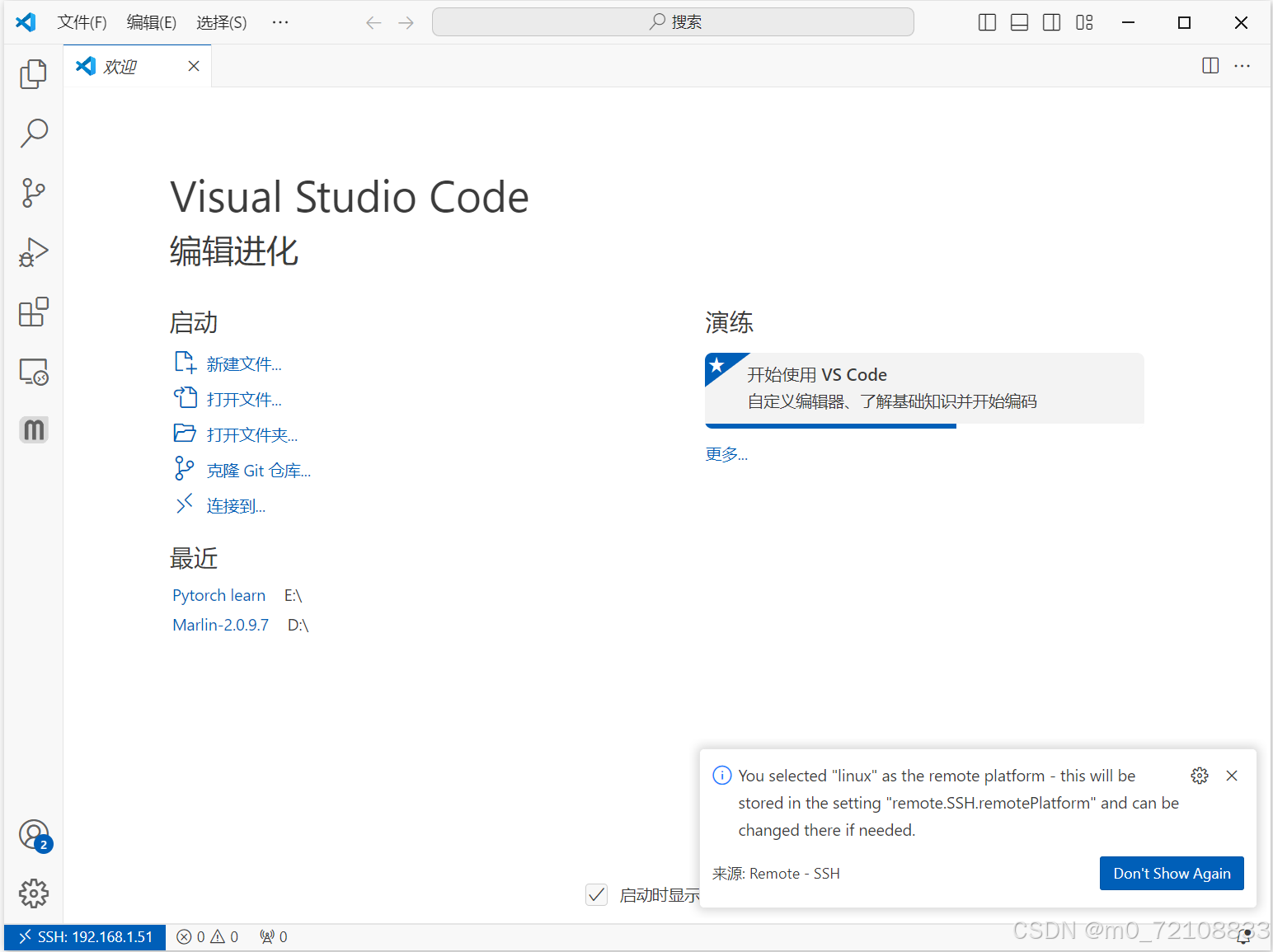Open the Run and Debug view
The width and height of the screenshot is (1273, 952).
coord(33,252)
